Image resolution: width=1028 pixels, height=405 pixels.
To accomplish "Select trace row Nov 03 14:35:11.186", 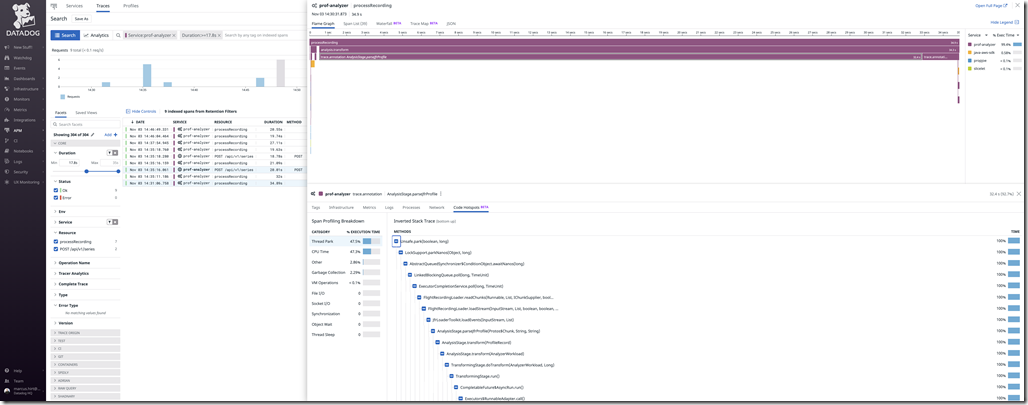I will [214, 176].
